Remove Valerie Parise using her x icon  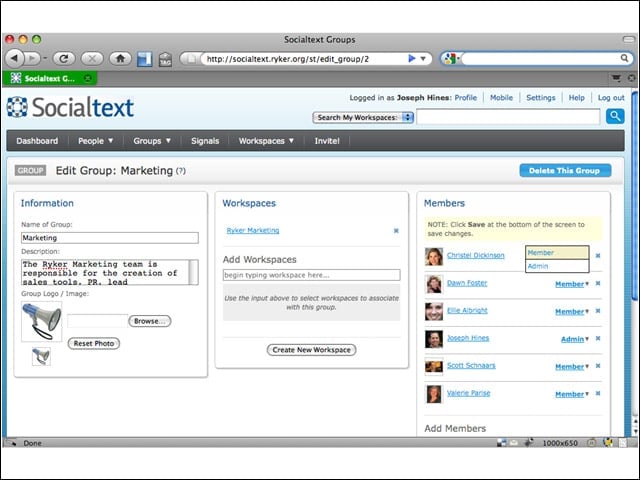tap(598, 393)
